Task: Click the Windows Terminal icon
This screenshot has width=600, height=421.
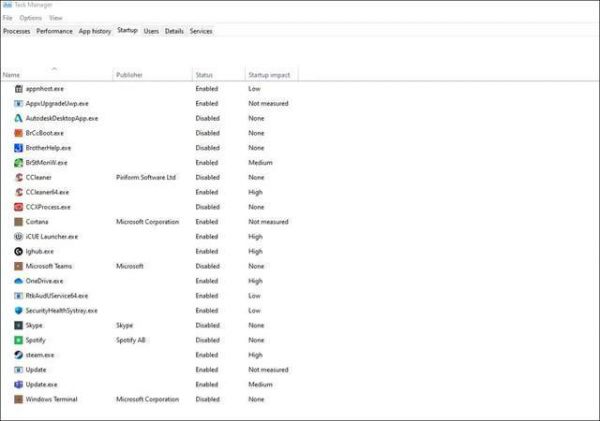Action: pyautogui.click(x=19, y=399)
